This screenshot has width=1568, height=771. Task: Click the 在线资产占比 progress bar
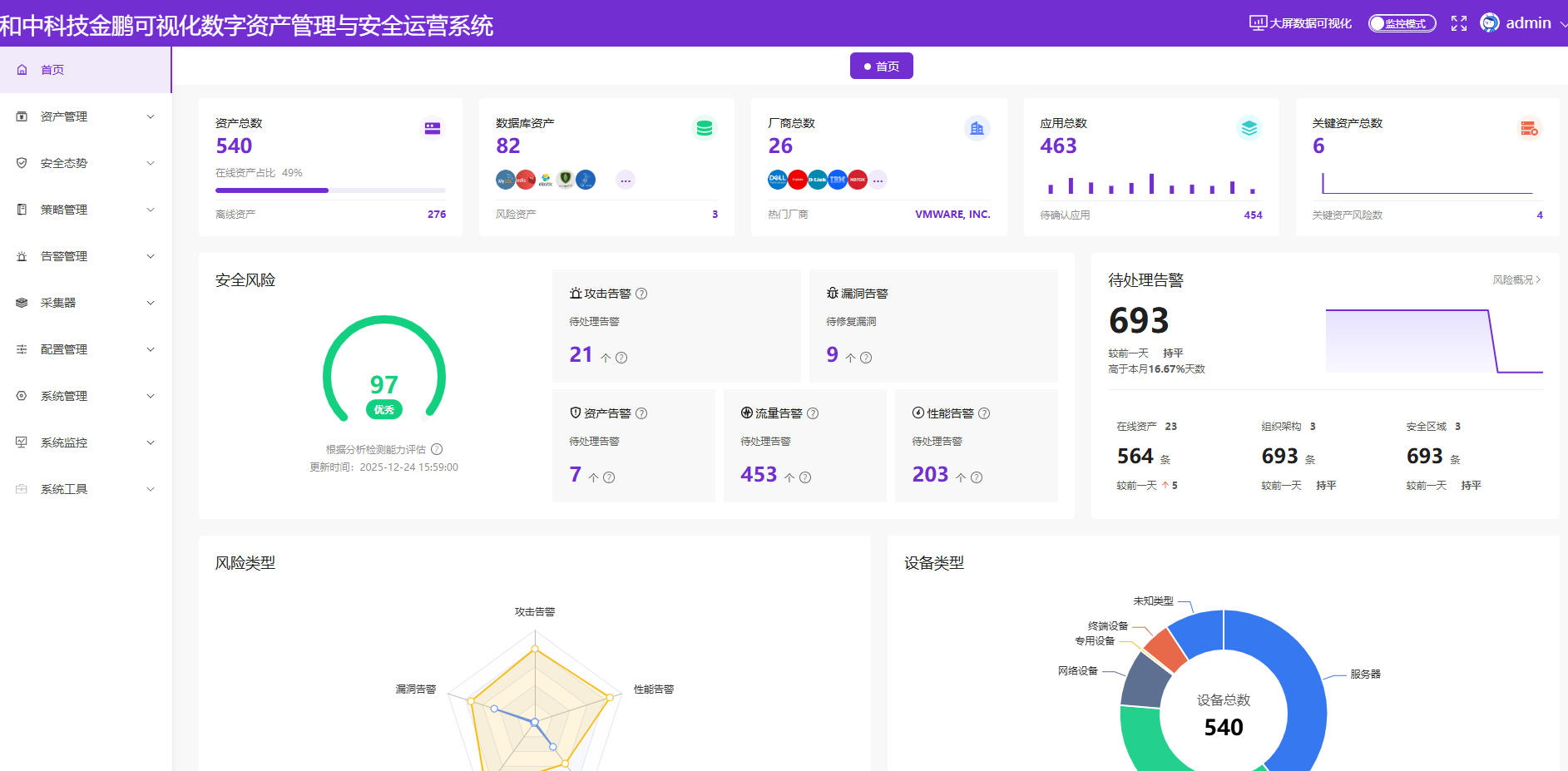(330, 190)
